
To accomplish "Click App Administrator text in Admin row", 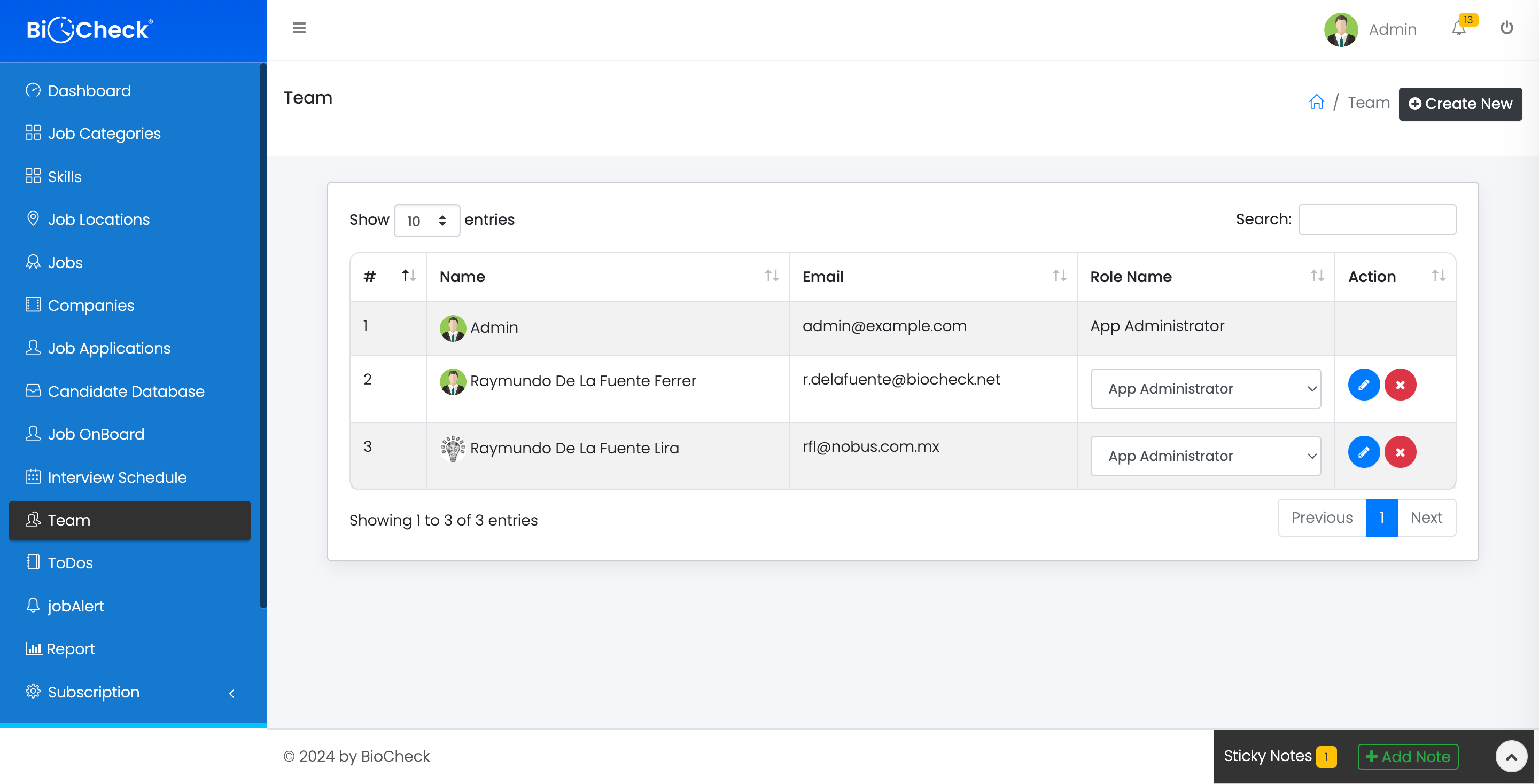I will (1157, 326).
